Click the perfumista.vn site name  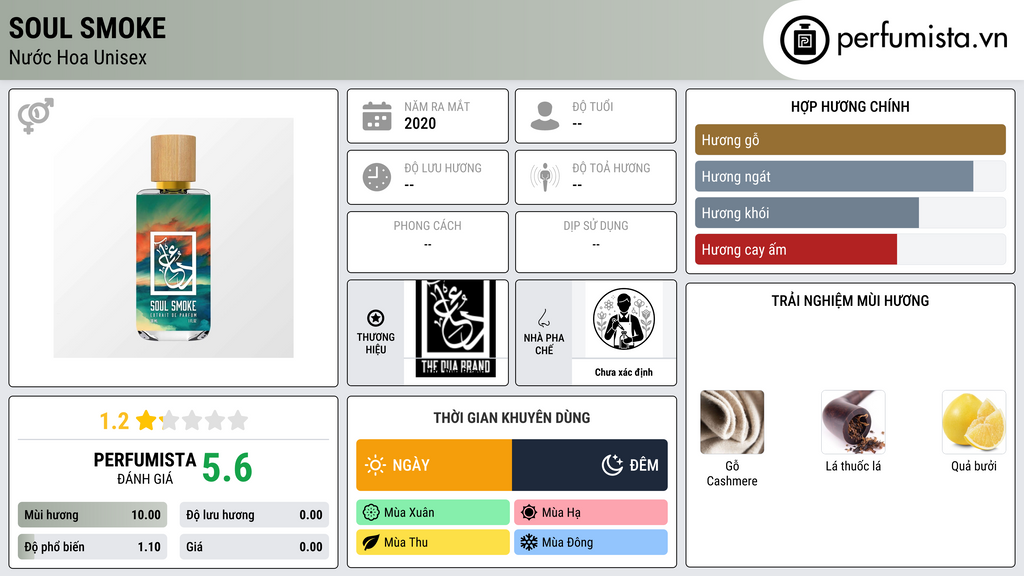point(922,39)
